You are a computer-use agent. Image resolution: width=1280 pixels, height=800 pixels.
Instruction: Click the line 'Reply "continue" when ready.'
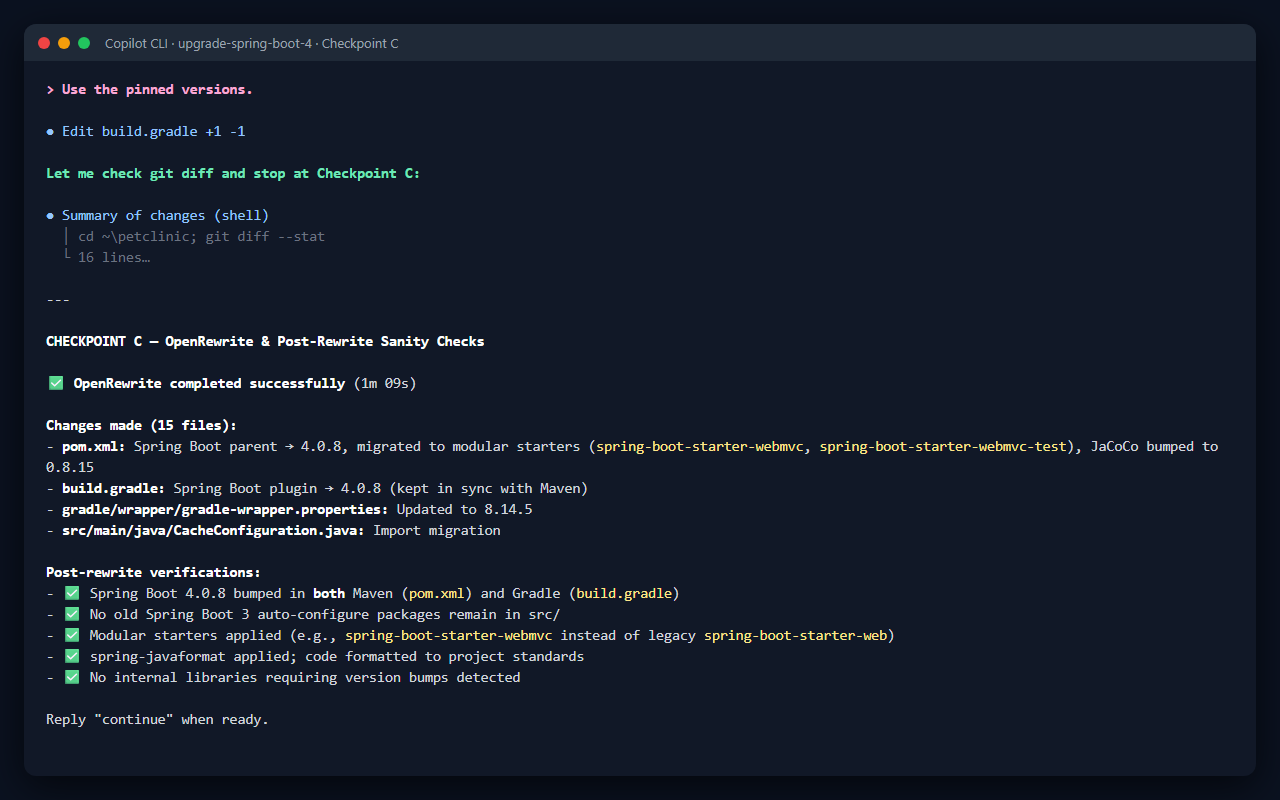[x=157, y=720]
